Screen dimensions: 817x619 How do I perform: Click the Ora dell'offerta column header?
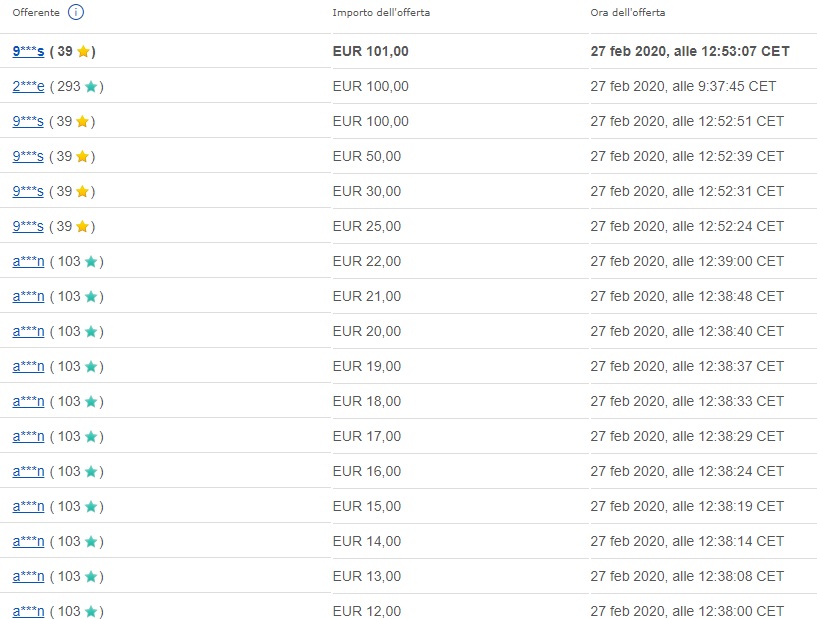[x=627, y=13]
